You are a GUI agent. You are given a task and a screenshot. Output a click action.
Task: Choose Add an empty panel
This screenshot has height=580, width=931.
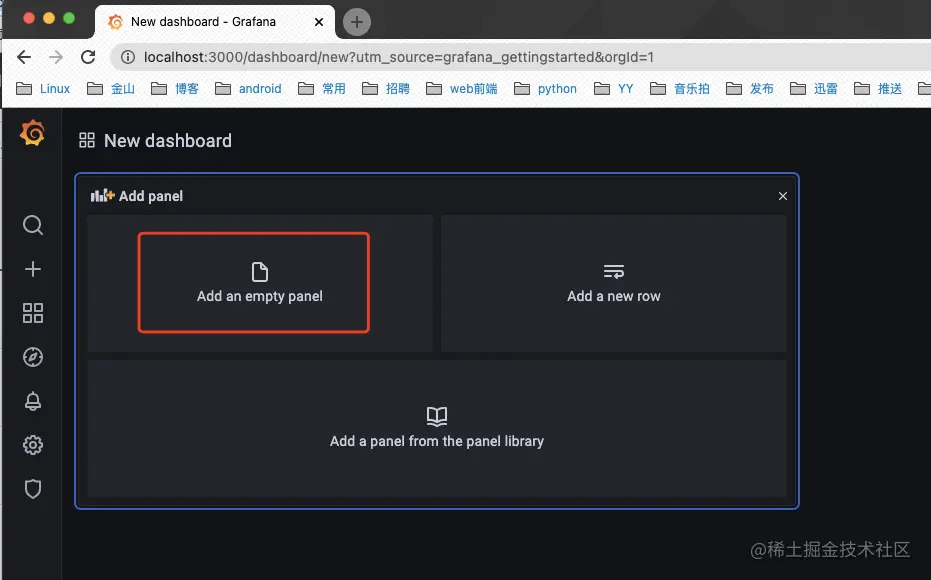(x=259, y=283)
